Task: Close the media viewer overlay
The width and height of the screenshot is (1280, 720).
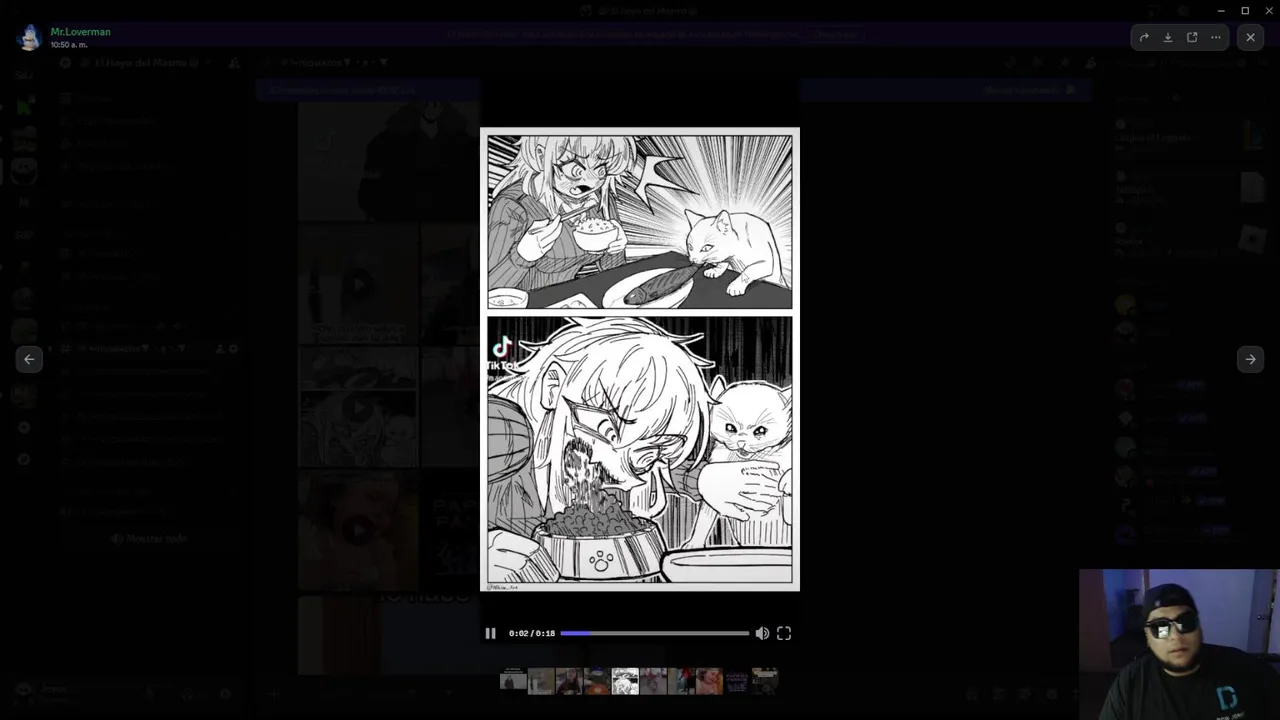Action: pyautogui.click(x=1250, y=37)
